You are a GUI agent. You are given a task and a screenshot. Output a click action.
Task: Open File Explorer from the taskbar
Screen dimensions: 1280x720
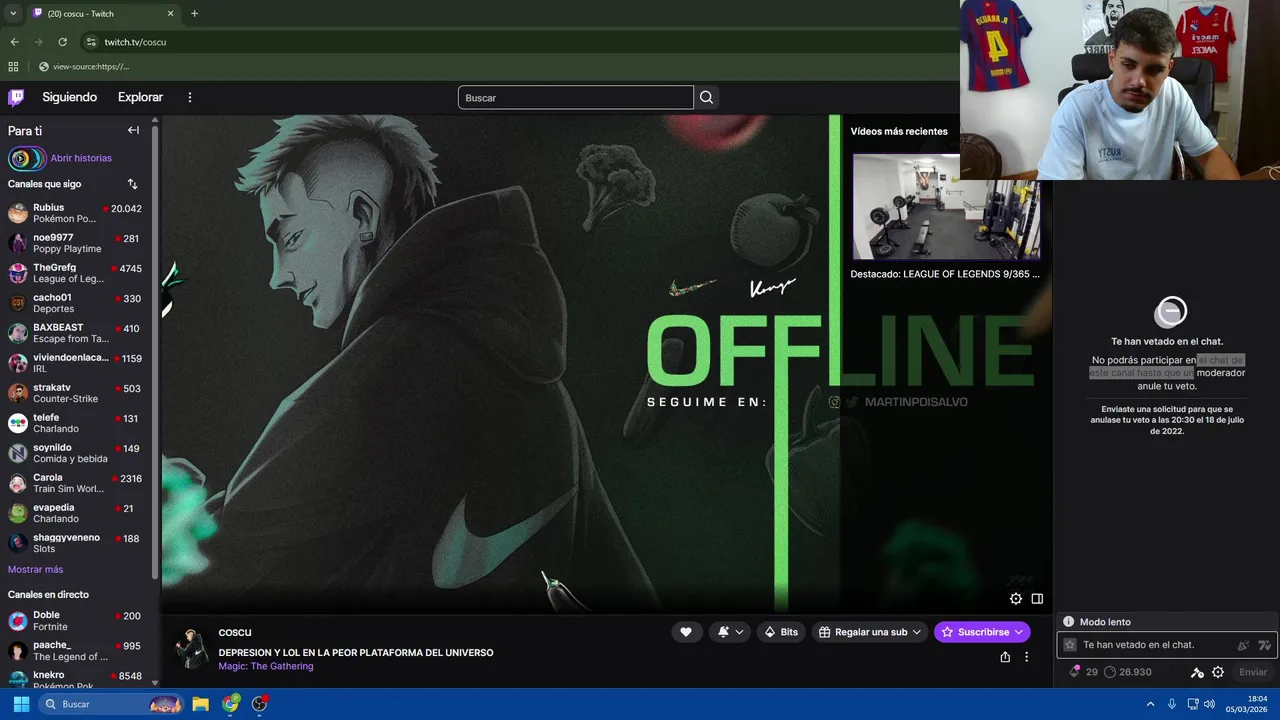[201, 704]
